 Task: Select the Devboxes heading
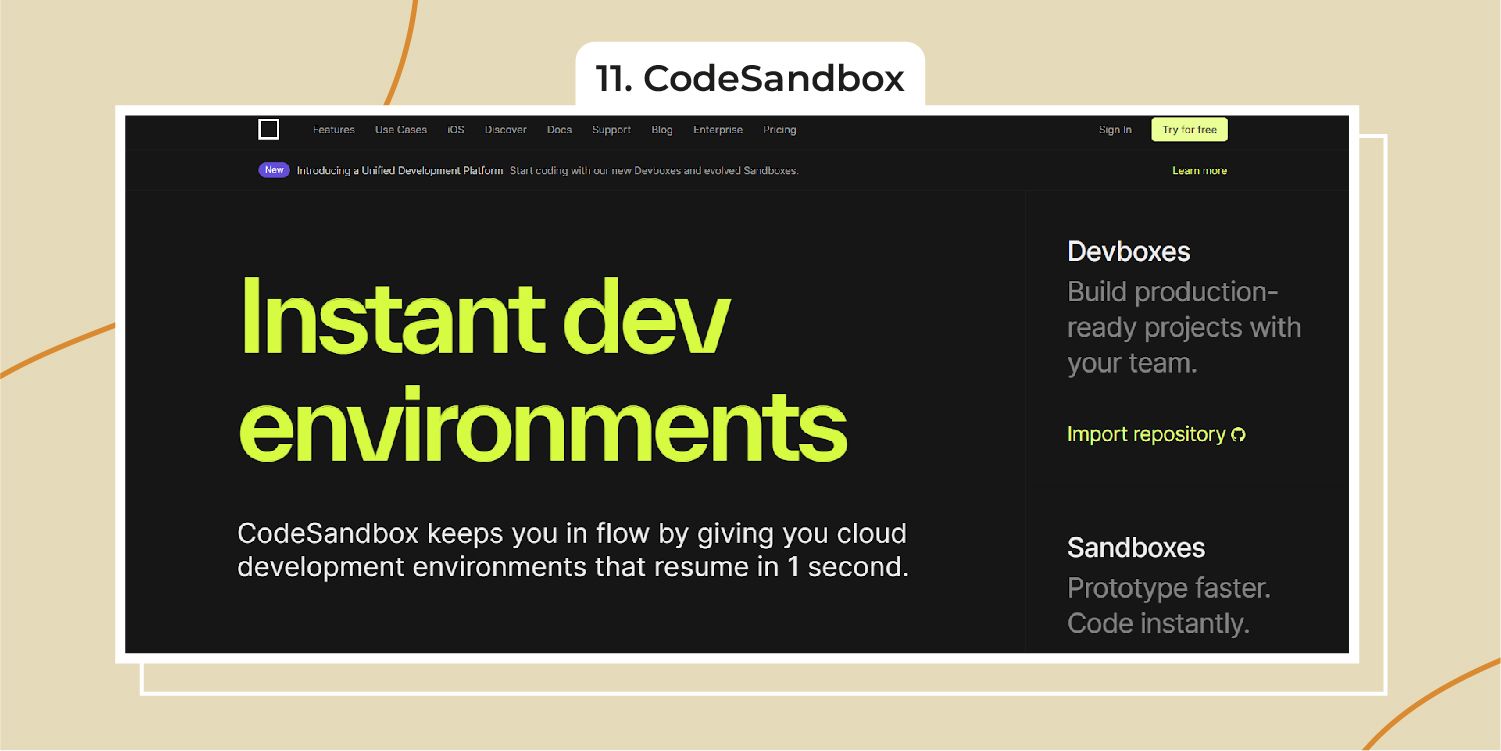(x=1129, y=251)
